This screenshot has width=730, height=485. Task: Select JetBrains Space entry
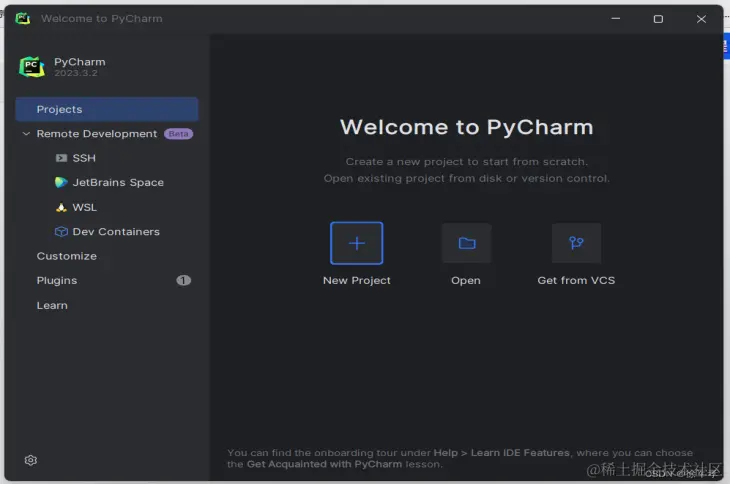118,182
